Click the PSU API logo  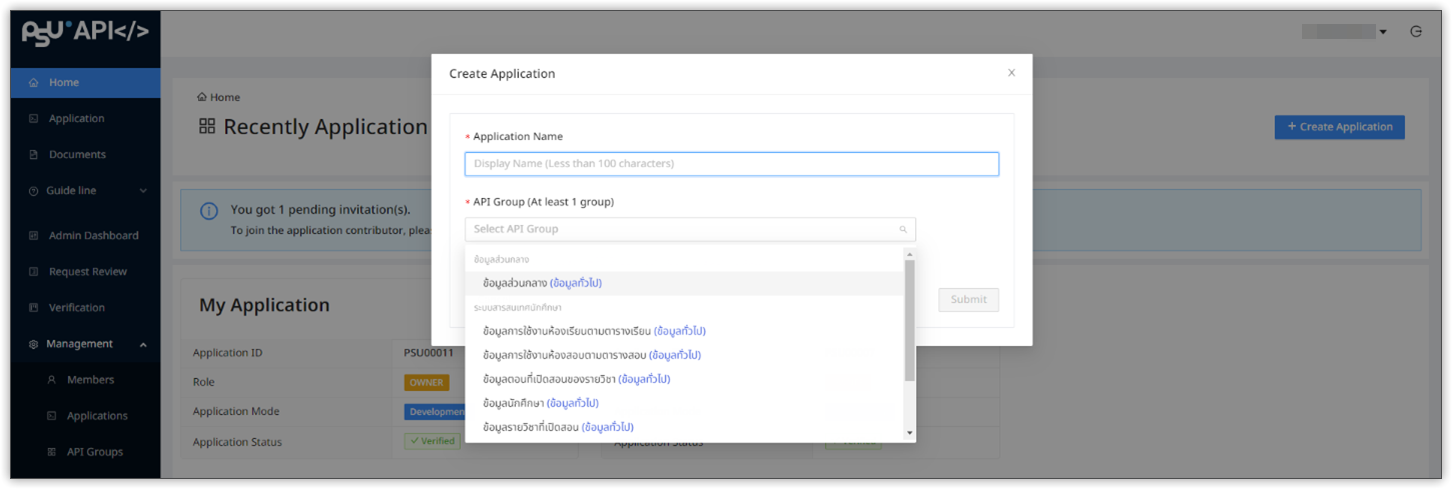[85, 32]
